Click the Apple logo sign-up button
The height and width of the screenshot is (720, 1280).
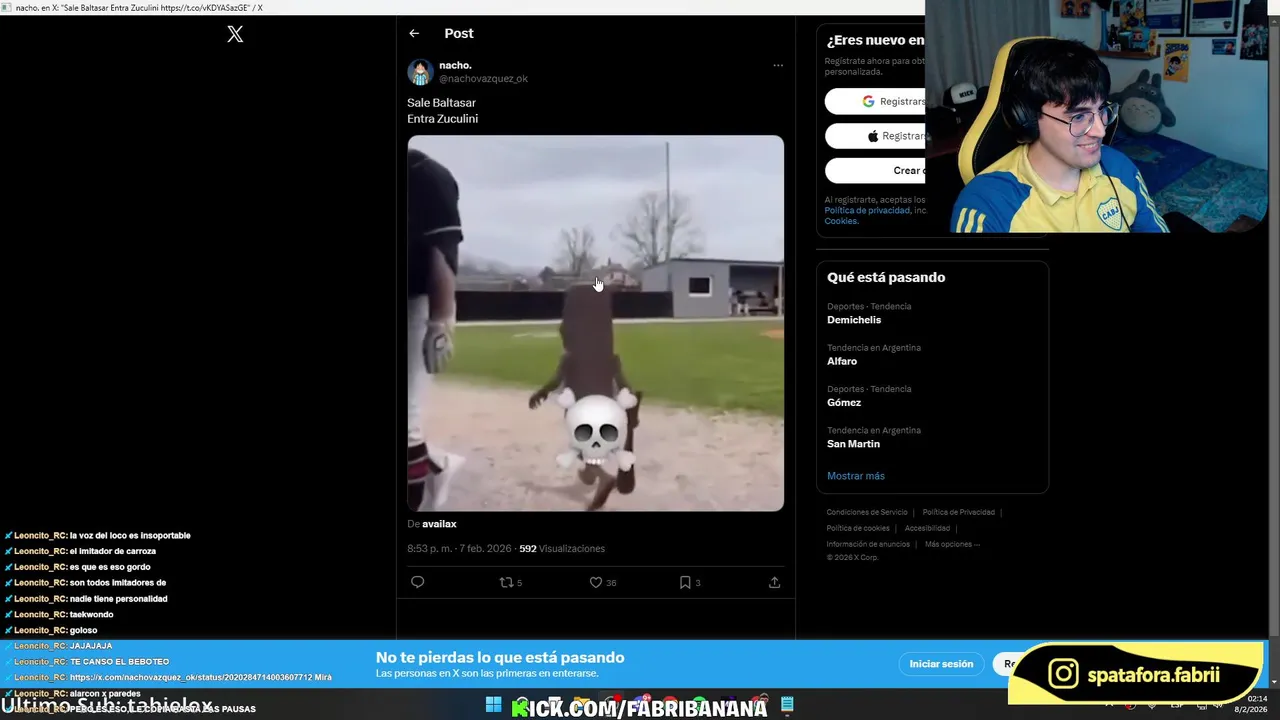pyautogui.click(x=875, y=136)
